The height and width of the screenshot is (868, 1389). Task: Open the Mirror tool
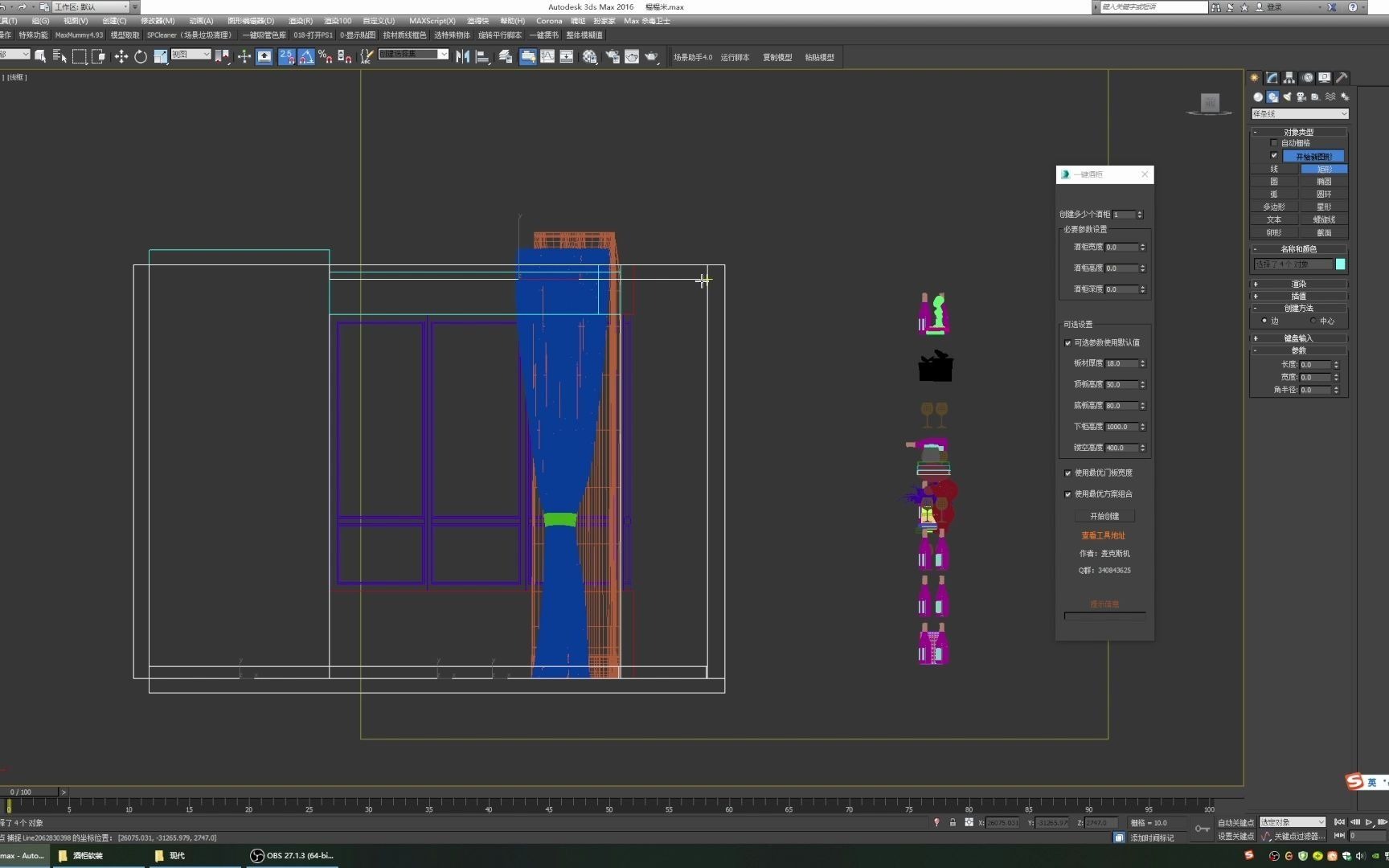pos(462,56)
